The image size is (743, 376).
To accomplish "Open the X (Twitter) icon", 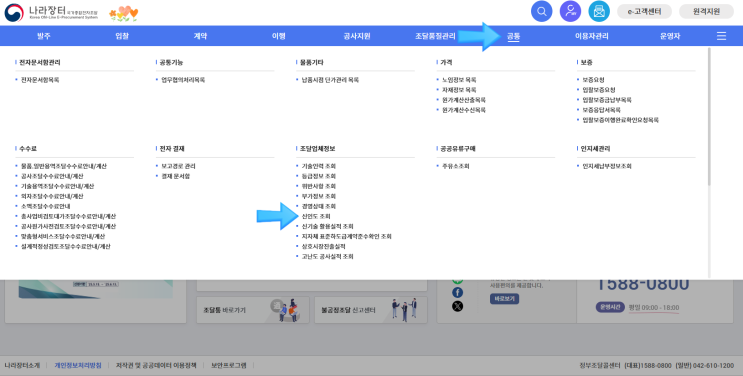I will click(457, 306).
